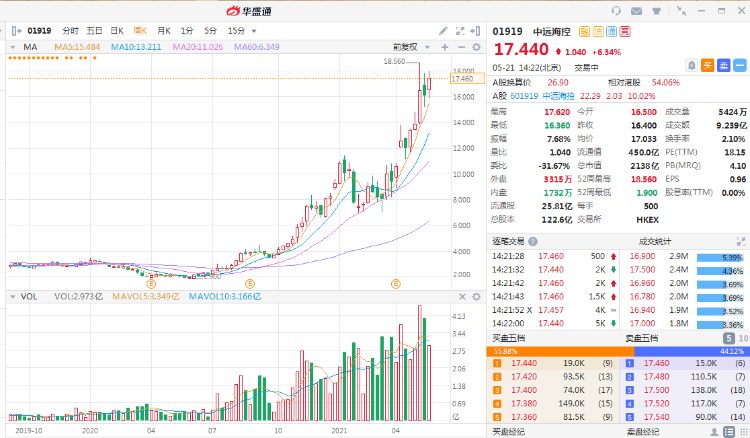The height and width of the screenshot is (438, 750).
Task: Collapse the left panel next to 01919
Action: (16, 31)
